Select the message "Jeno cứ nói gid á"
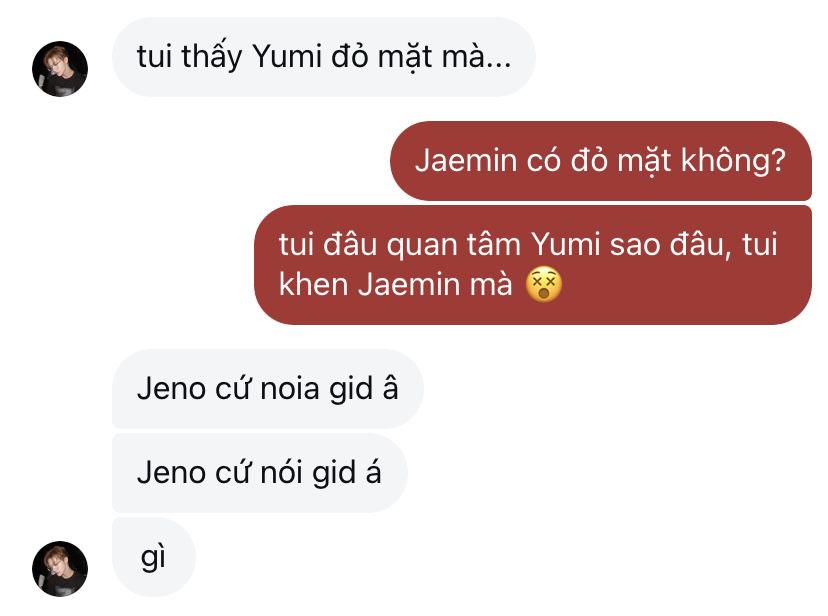Image resolution: width=828 pixels, height=616 pixels. click(x=259, y=472)
